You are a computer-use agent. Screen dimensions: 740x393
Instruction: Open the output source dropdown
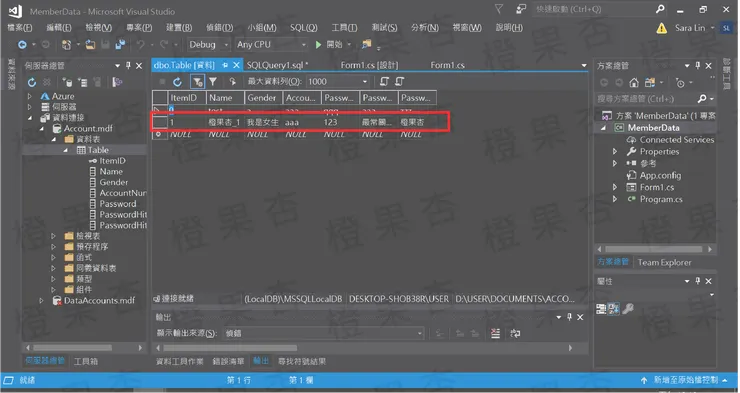click(323, 333)
